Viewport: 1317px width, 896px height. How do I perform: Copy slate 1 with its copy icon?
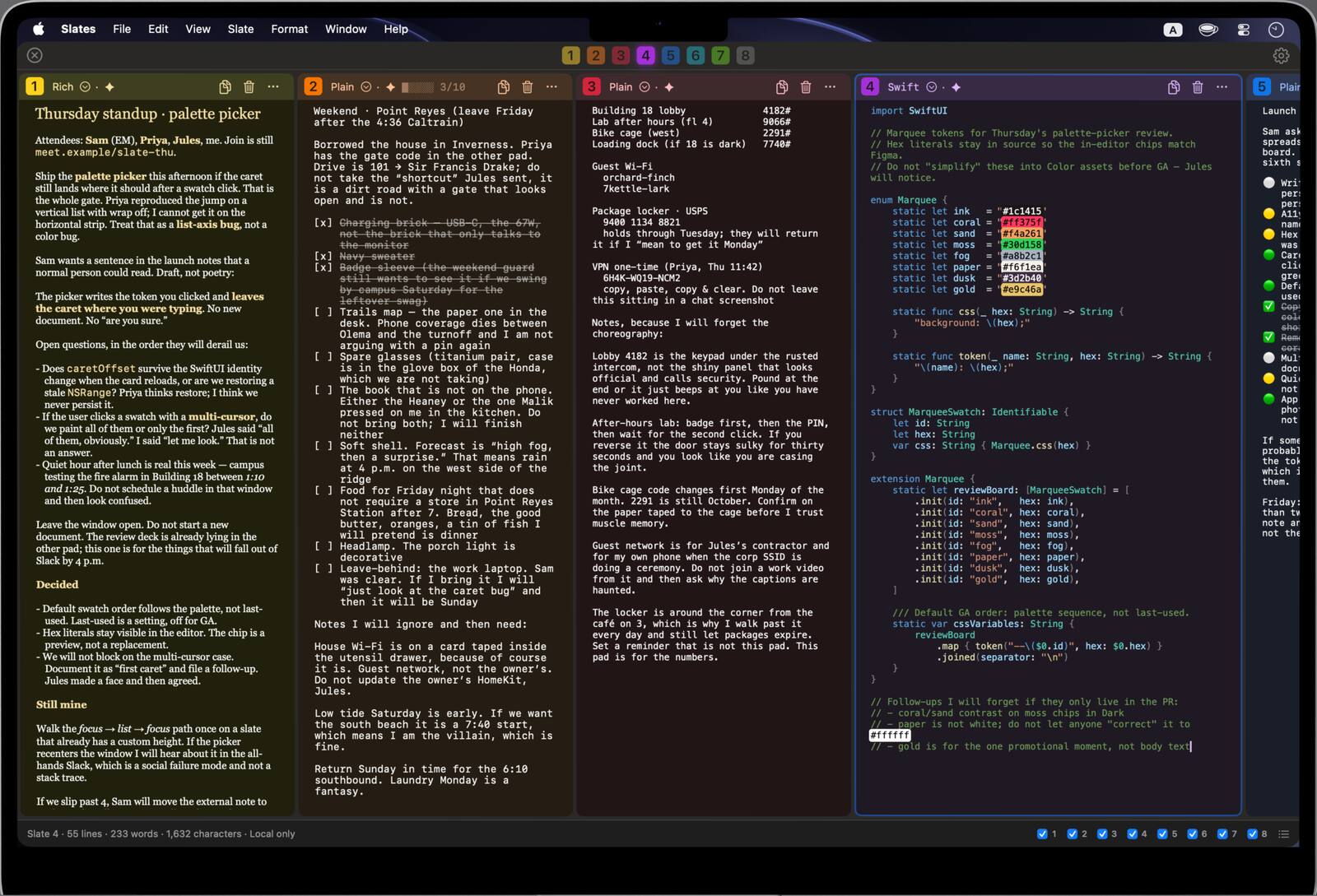coord(225,86)
